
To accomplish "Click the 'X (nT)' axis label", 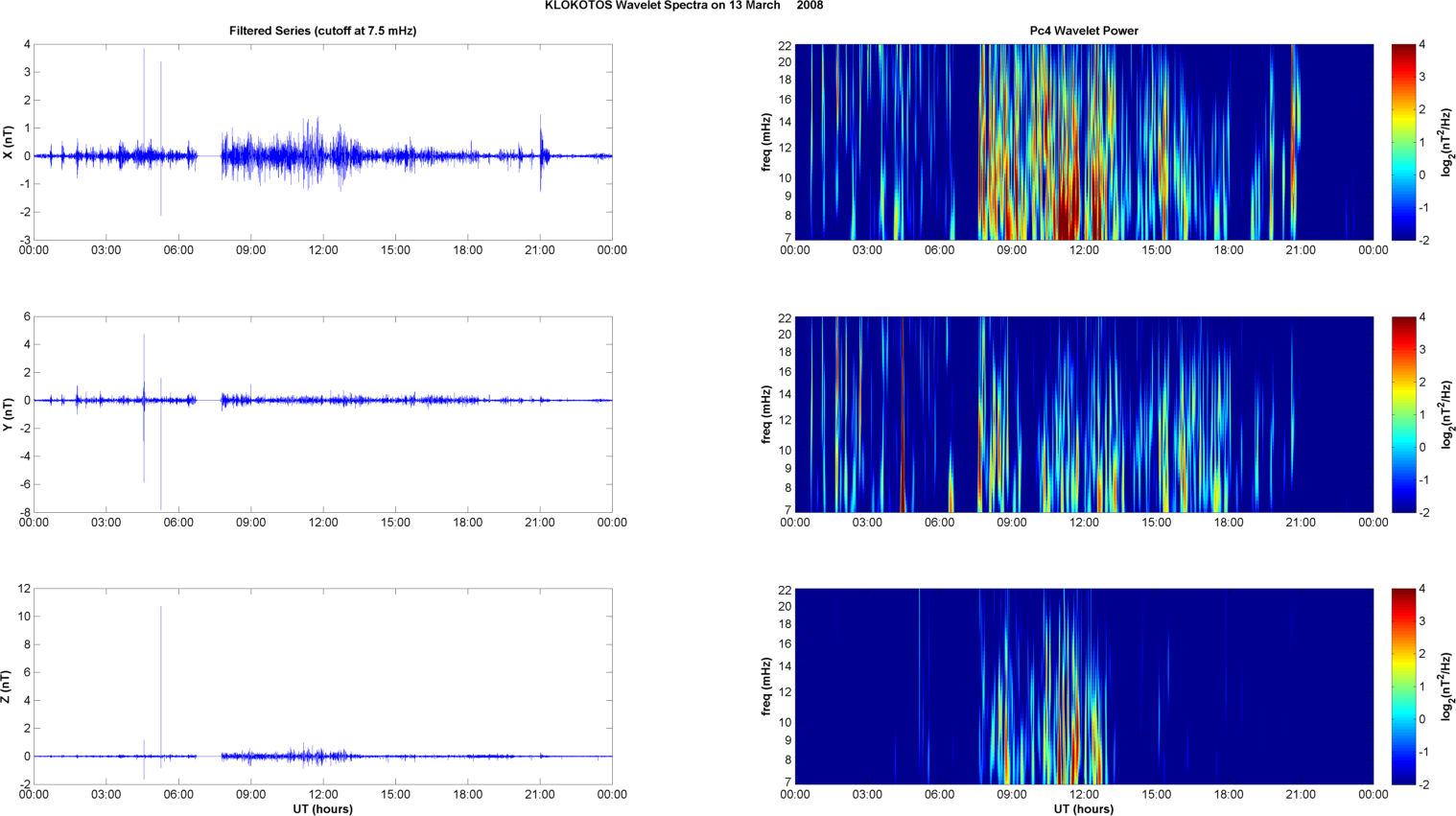I will coord(8,142).
